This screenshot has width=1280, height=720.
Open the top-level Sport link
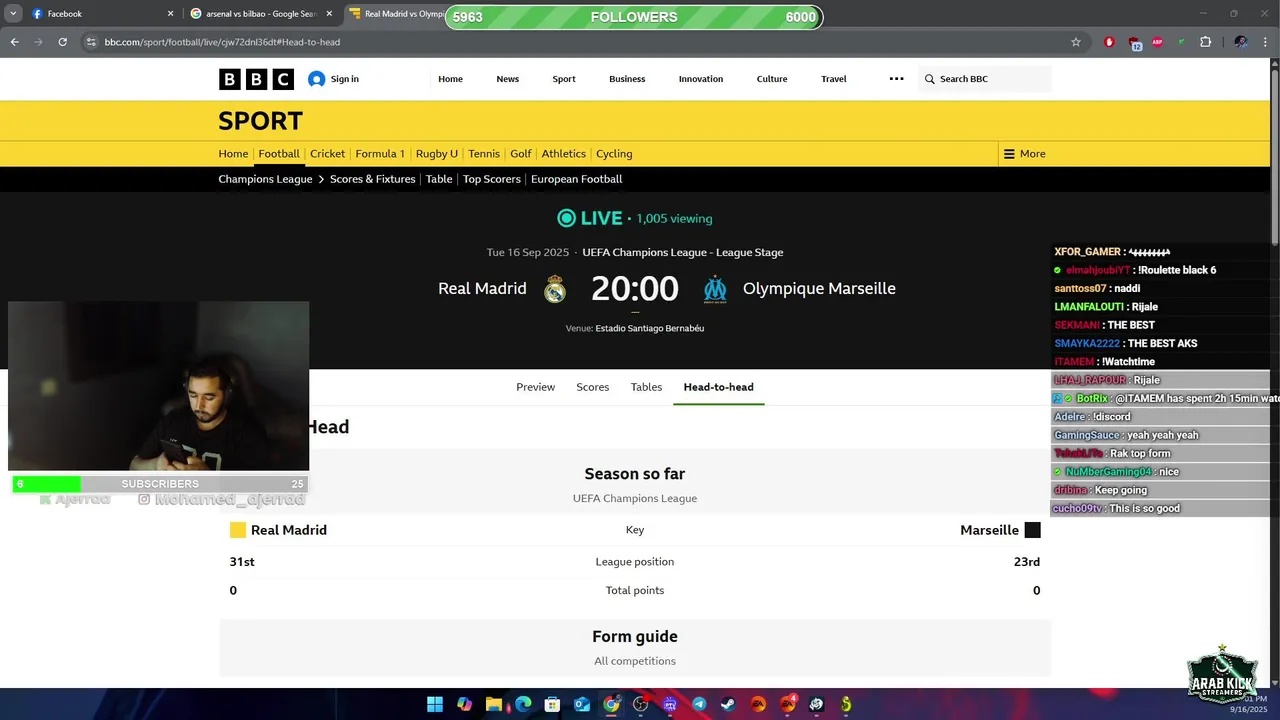pos(564,79)
